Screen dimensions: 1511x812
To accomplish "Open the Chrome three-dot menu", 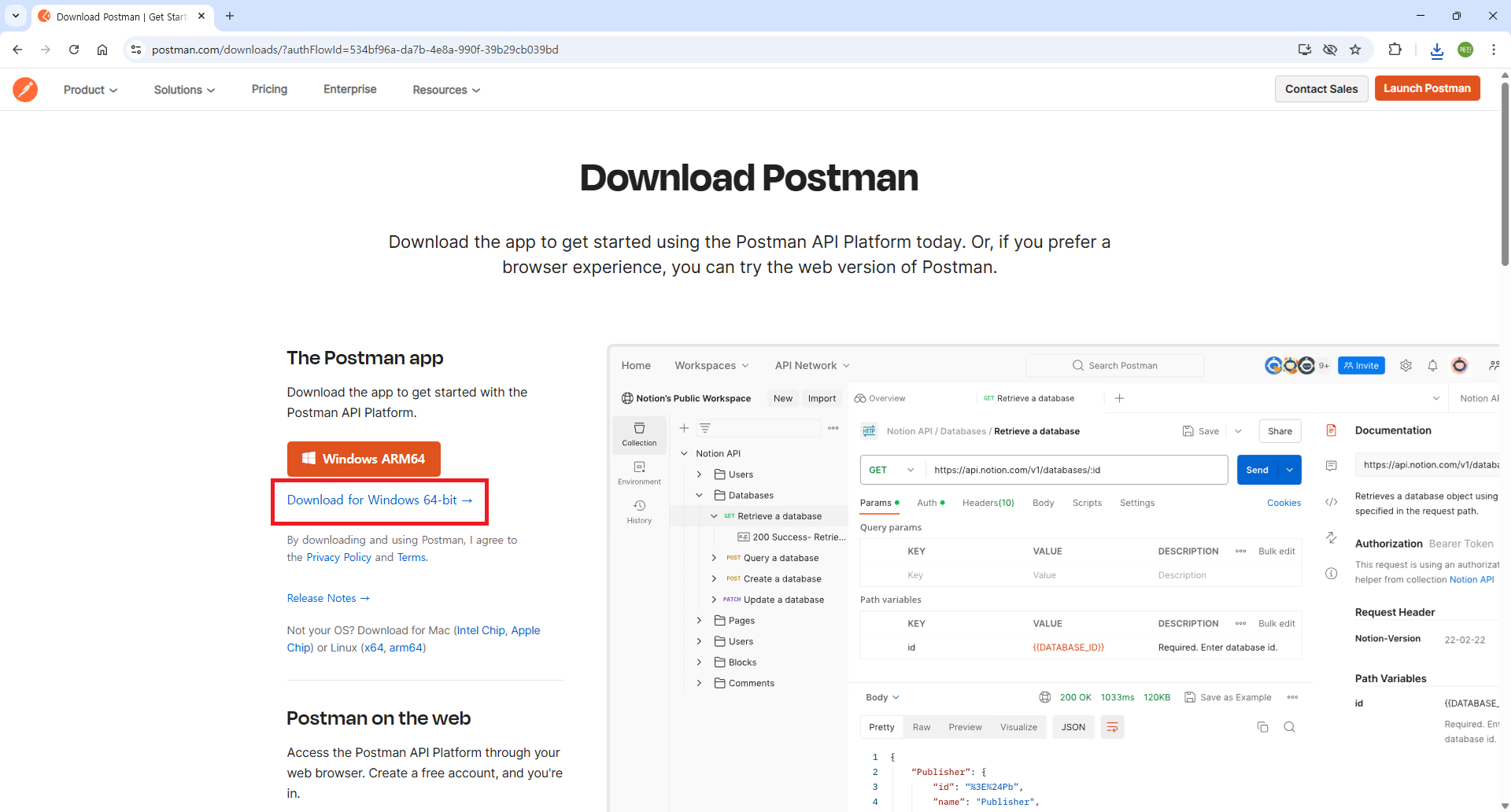I will [1494, 50].
